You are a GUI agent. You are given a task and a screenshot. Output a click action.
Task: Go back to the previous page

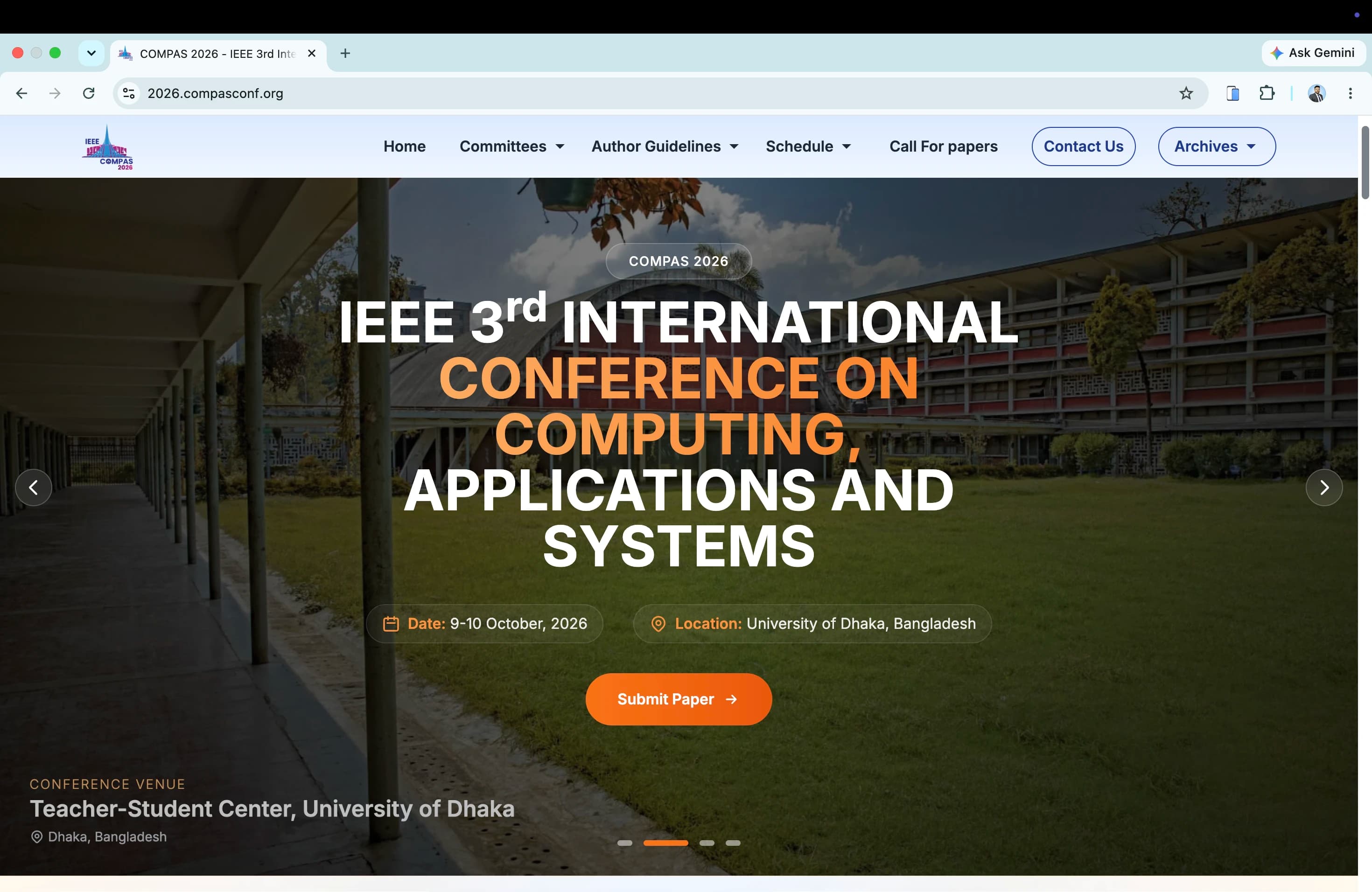(21, 93)
